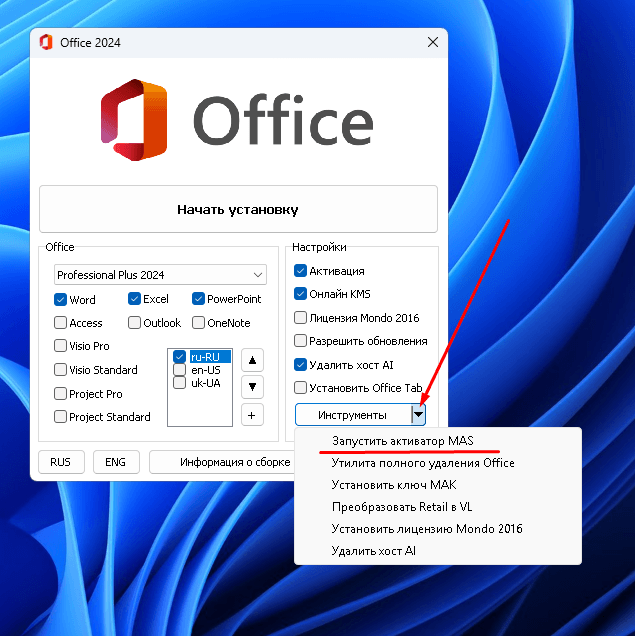Uncheck the PowerPoint checkbox
This screenshot has width=635, height=636.
[198, 299]
